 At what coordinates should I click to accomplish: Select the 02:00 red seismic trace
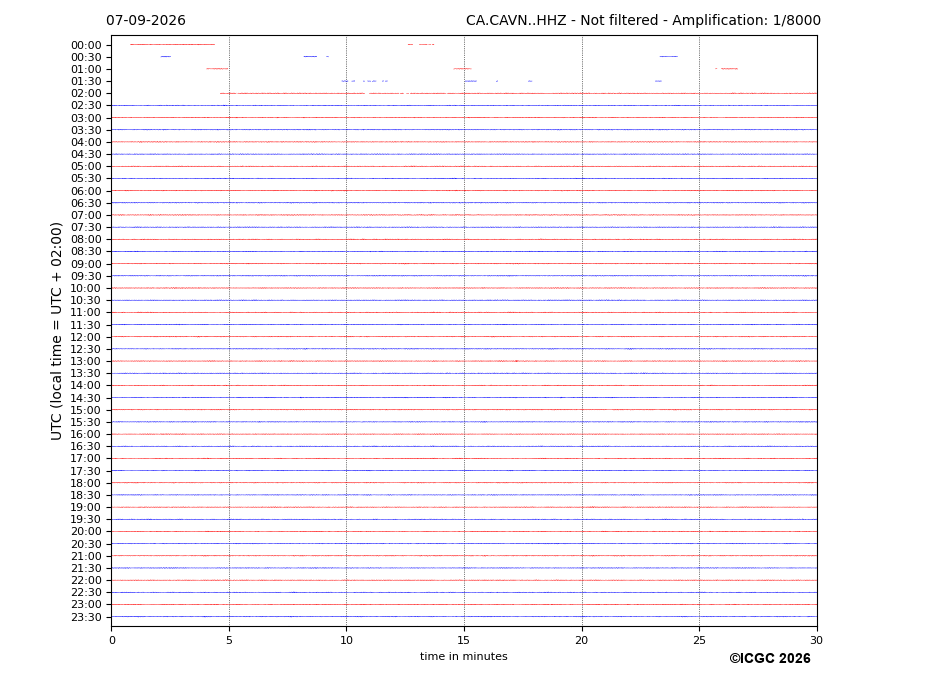pyautogui.click(x=518, y=93)
